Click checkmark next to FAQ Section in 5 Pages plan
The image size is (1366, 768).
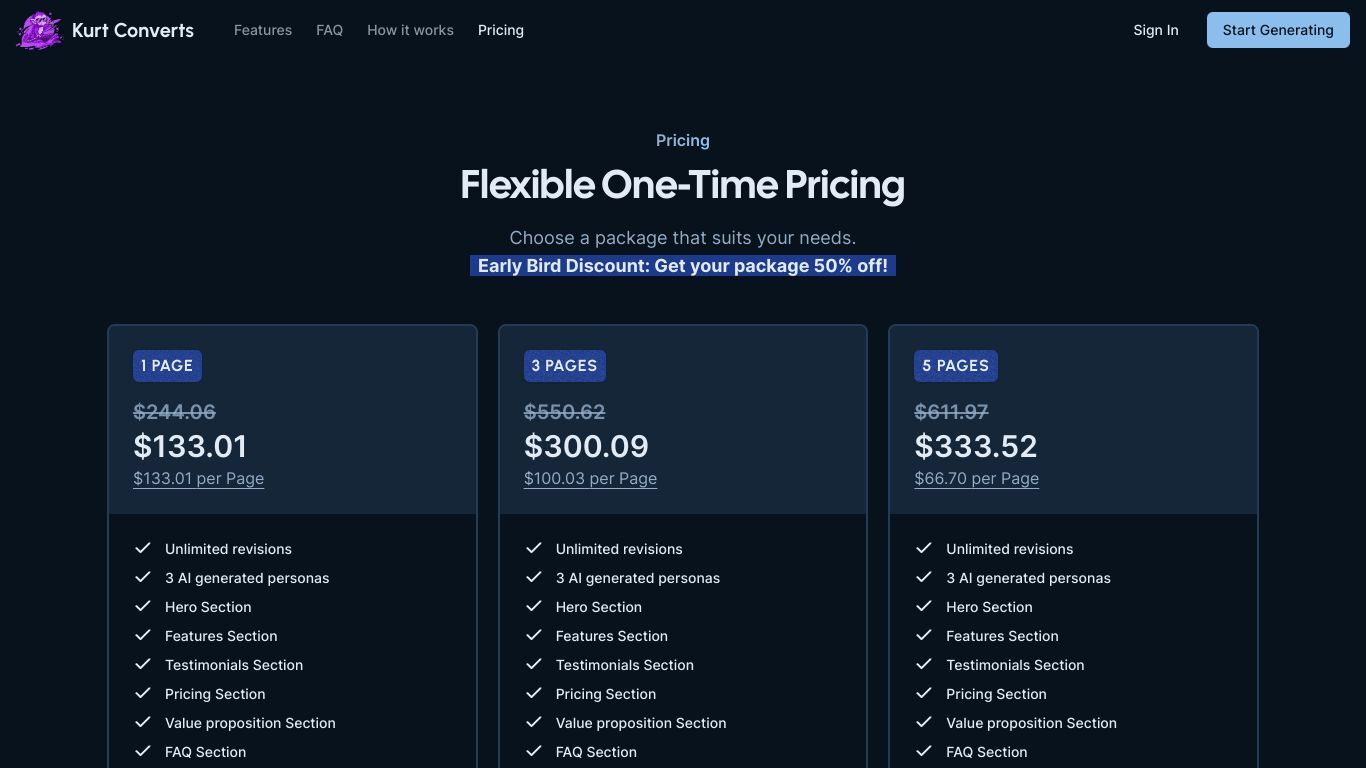tap(924, 751)
